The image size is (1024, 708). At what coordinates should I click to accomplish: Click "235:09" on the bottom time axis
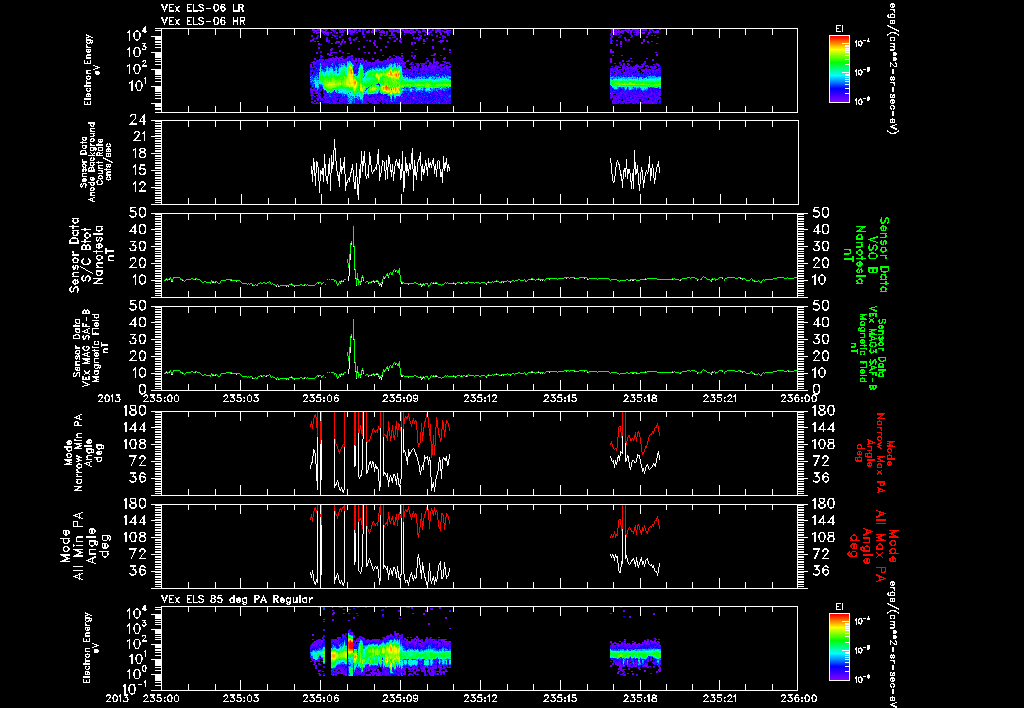click(x=400, y=698)
